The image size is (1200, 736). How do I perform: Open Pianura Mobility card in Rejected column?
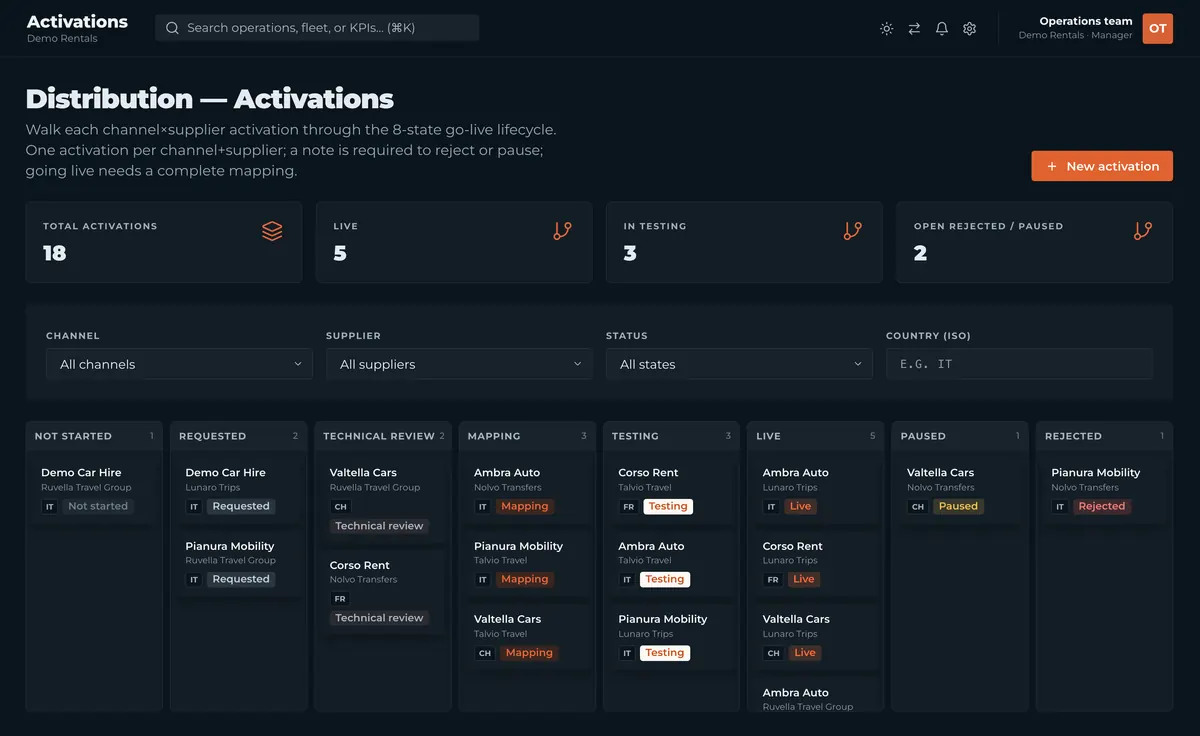tap(1104, 489)
